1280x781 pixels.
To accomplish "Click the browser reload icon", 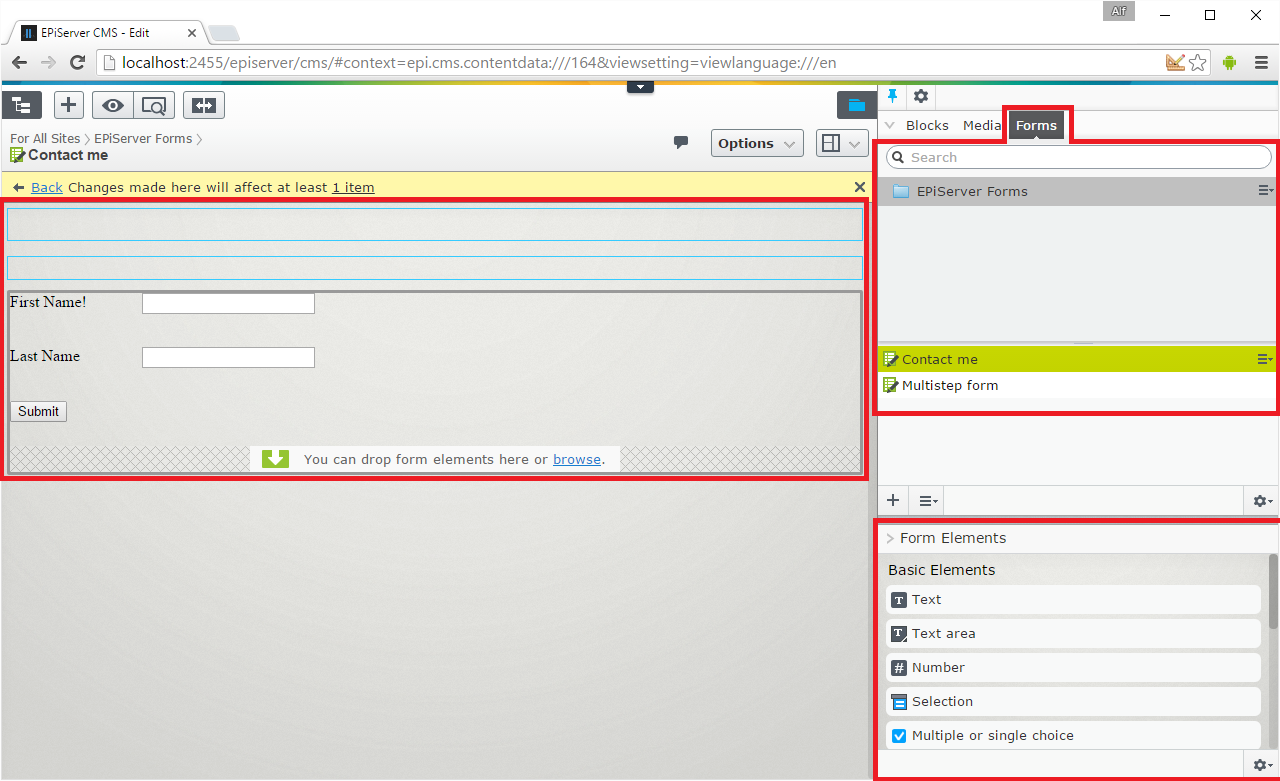I will coord(77,62).
